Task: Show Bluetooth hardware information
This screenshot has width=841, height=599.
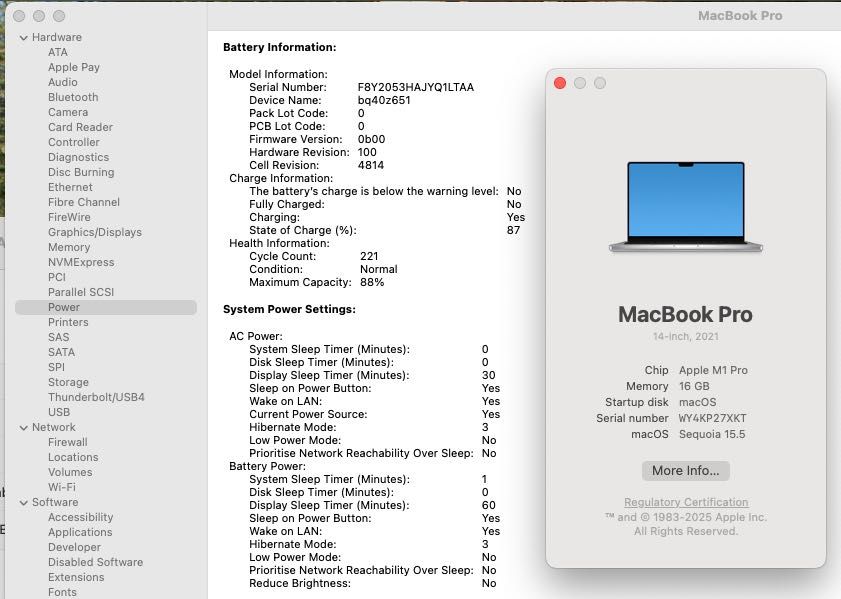Action: (73, 97)
